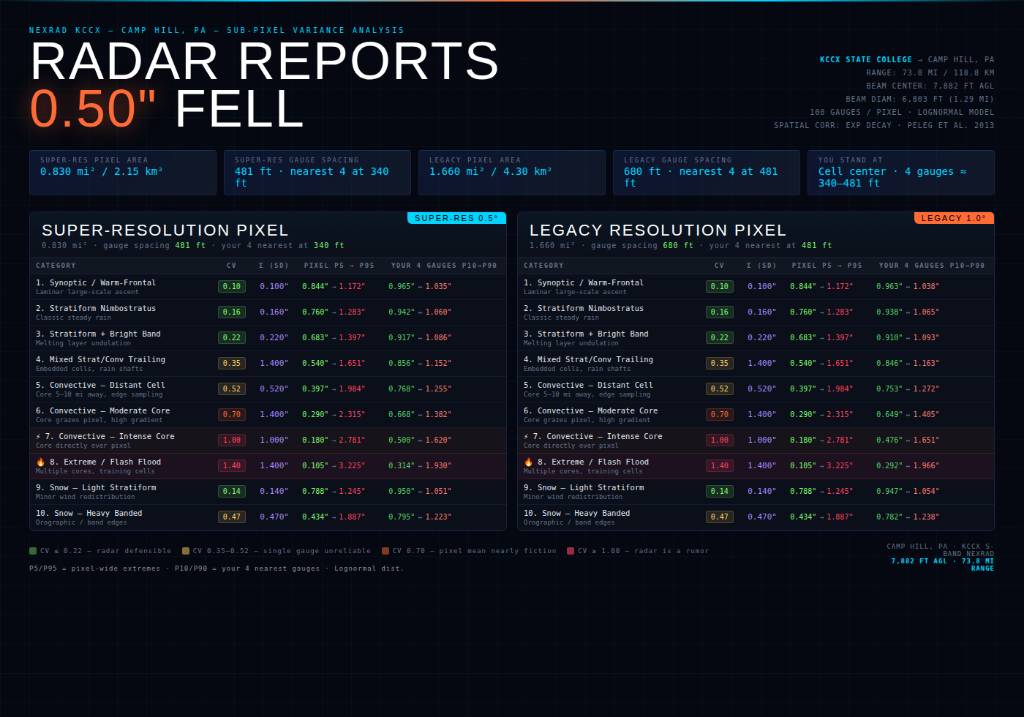The height and width of the screenshot is (717, 1024).
Task: Click the green 'radar defensible' legend swatch
Action: click(33, 551)
